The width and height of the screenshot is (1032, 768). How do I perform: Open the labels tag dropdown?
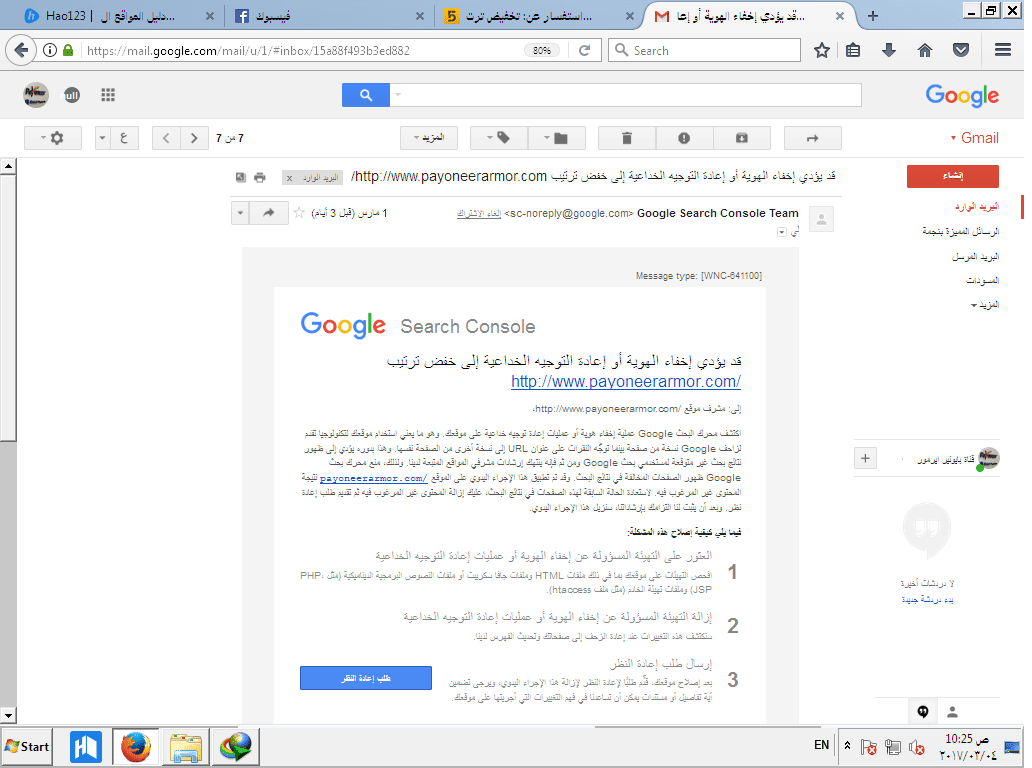[499, 138]
